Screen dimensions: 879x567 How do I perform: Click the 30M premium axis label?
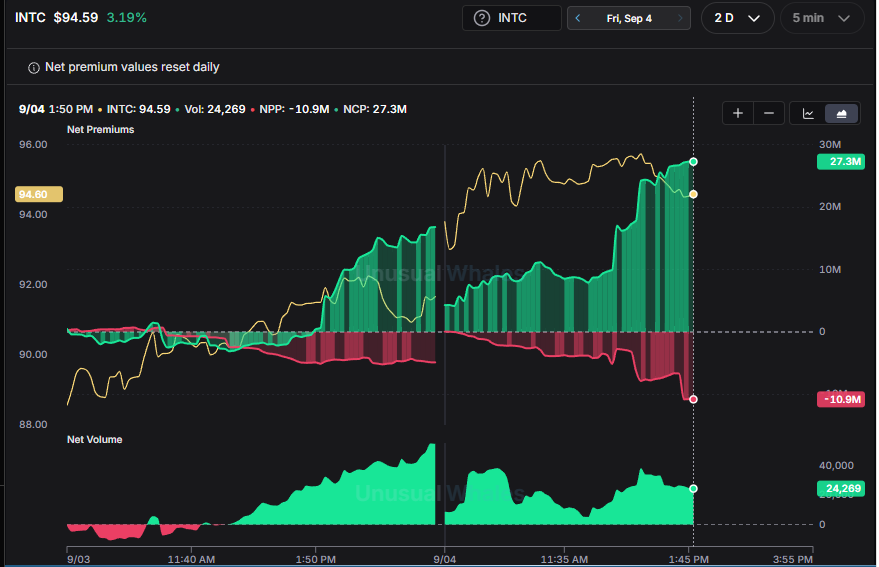[x=830, y=145]
